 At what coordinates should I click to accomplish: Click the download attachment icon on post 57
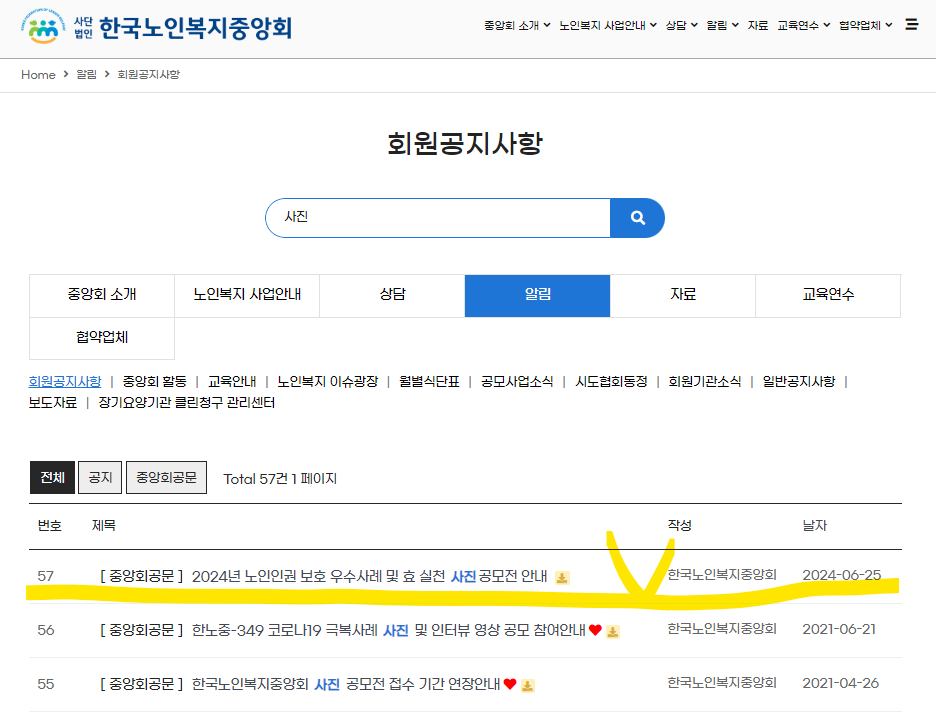coord(562,578)
